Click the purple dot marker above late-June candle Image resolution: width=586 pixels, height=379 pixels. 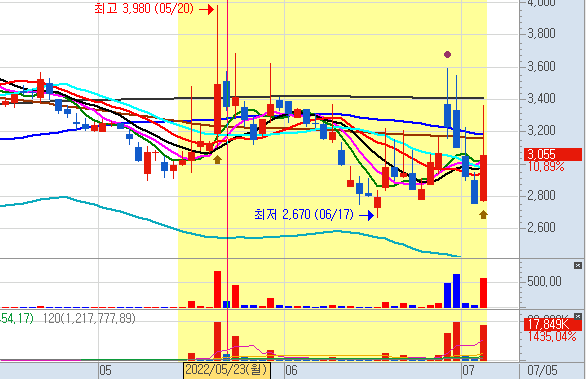447,55
